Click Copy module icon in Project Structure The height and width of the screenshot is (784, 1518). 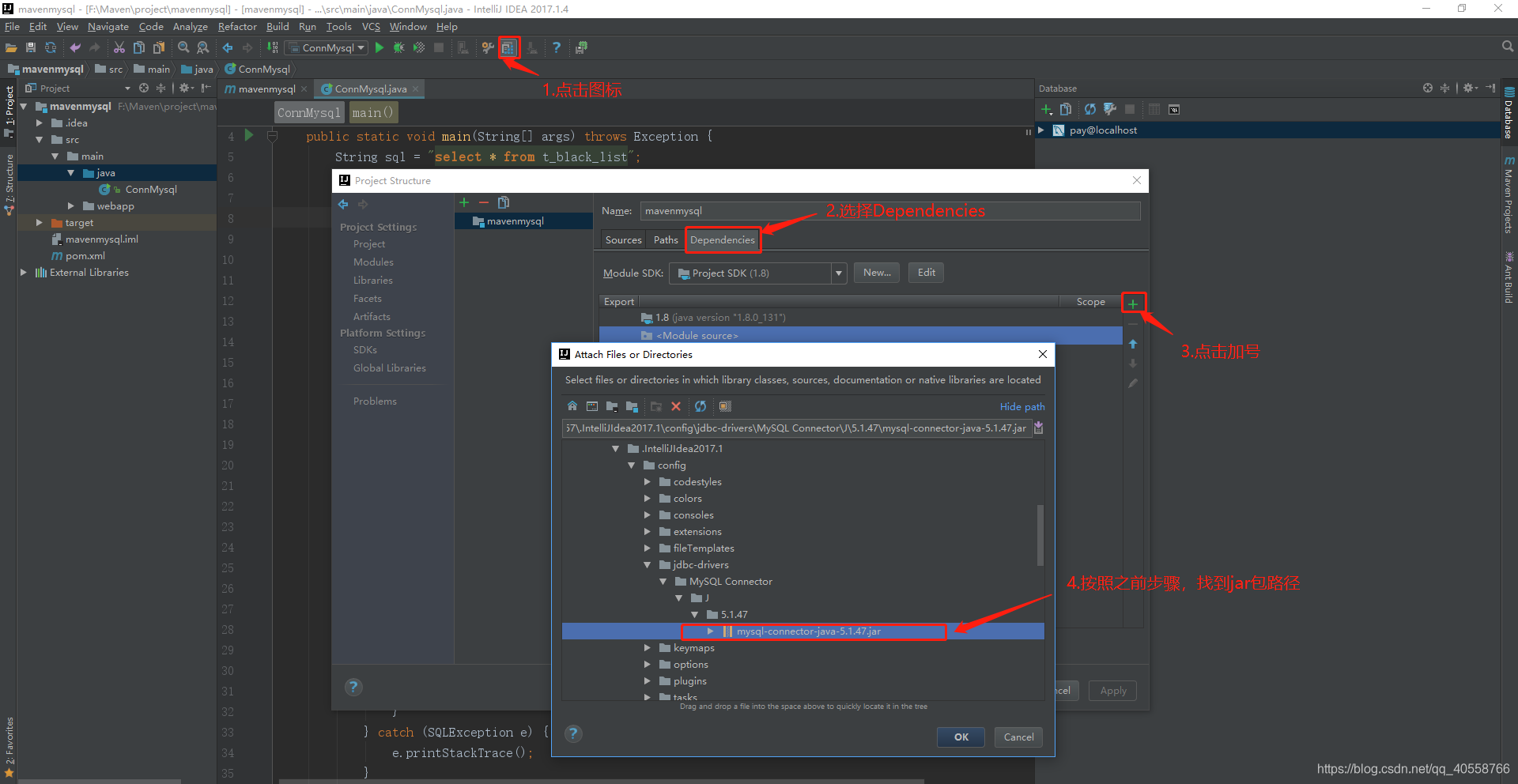tap(504, 203)
